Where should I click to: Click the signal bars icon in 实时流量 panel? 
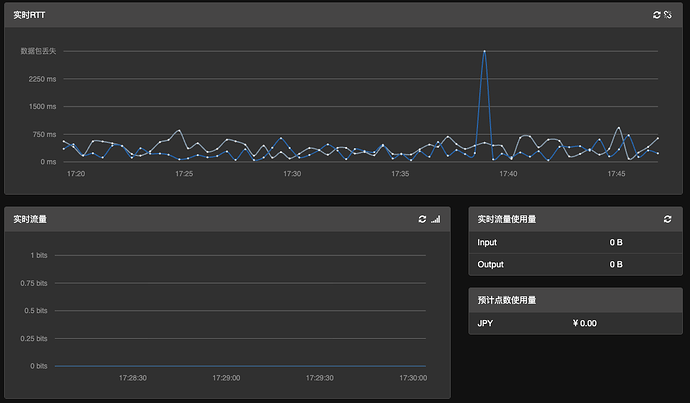[x=436, y=219]
